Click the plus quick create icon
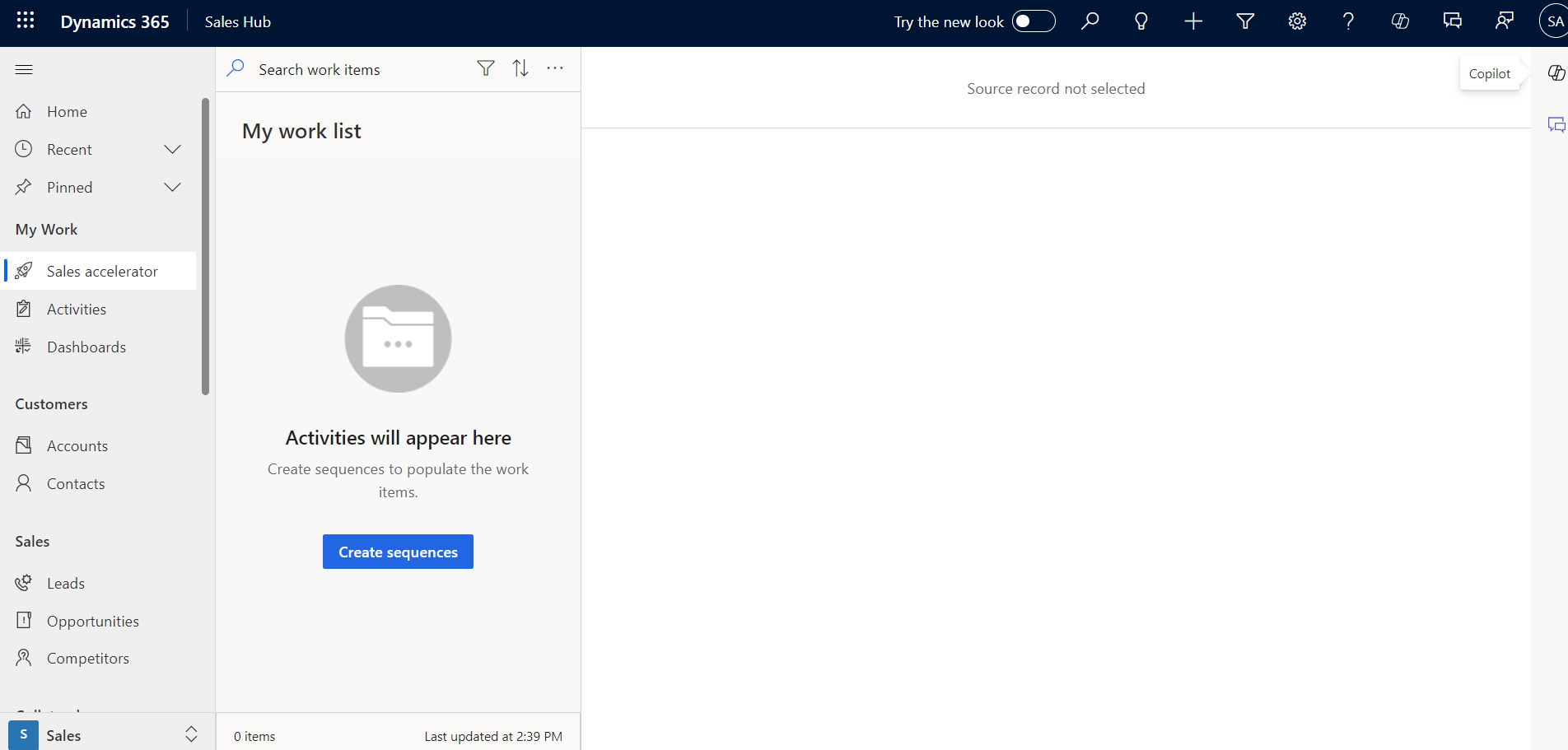 [1192, 21]
